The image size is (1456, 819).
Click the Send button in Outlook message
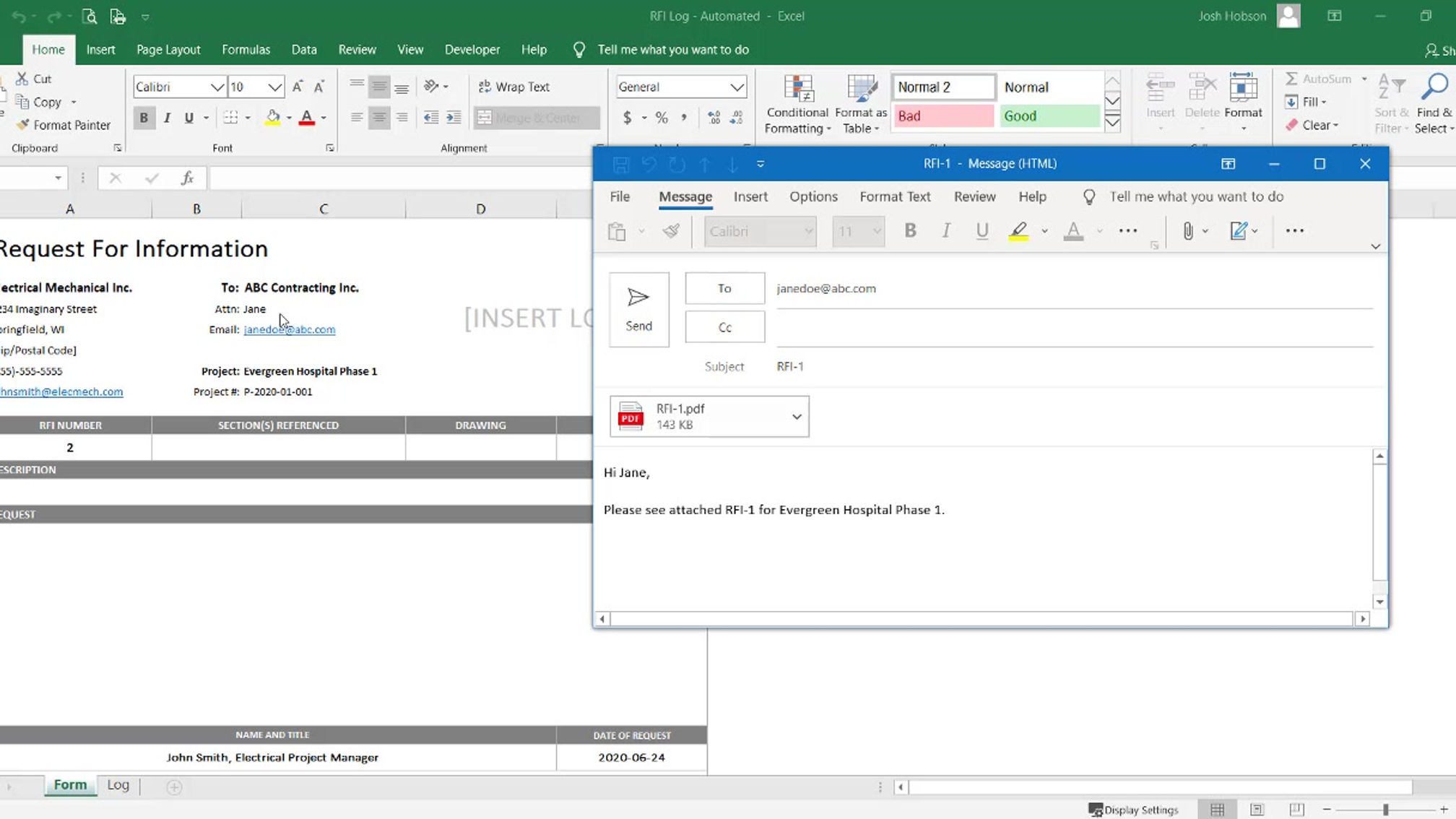(x=638, y=309)
